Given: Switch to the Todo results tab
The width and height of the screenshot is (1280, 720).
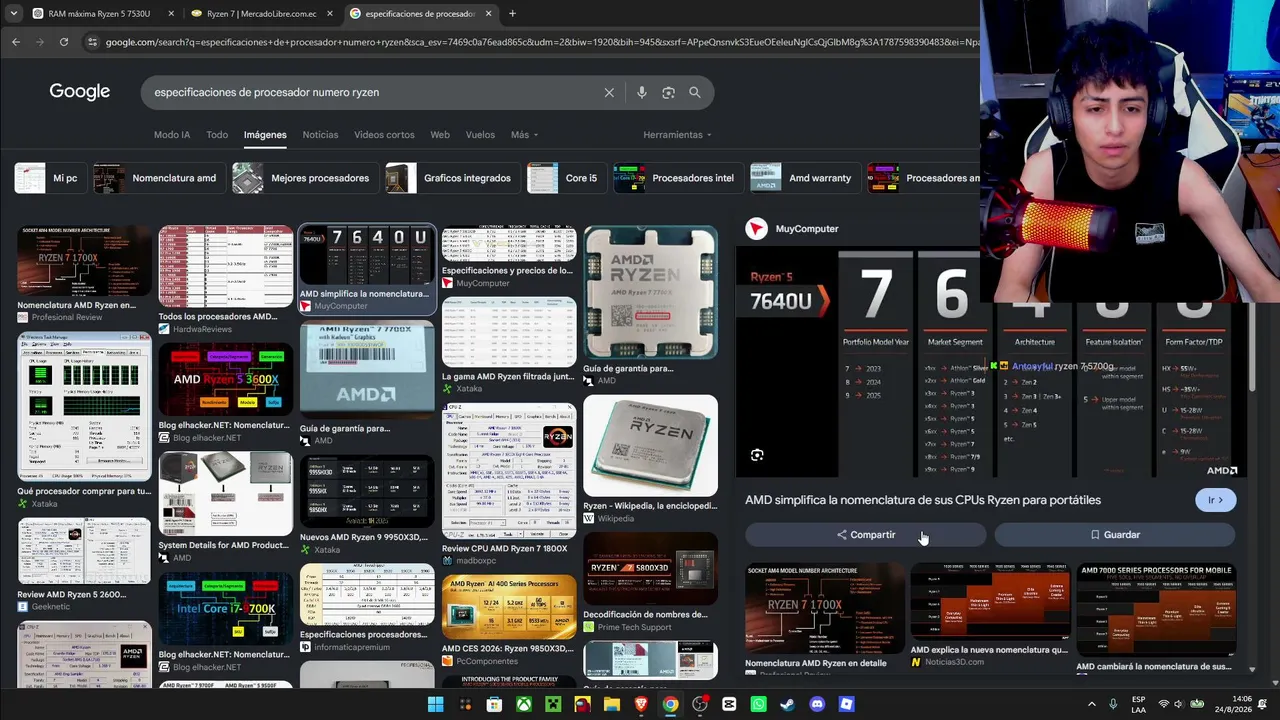Looking at the screenshot, I should tap(217, 135).
